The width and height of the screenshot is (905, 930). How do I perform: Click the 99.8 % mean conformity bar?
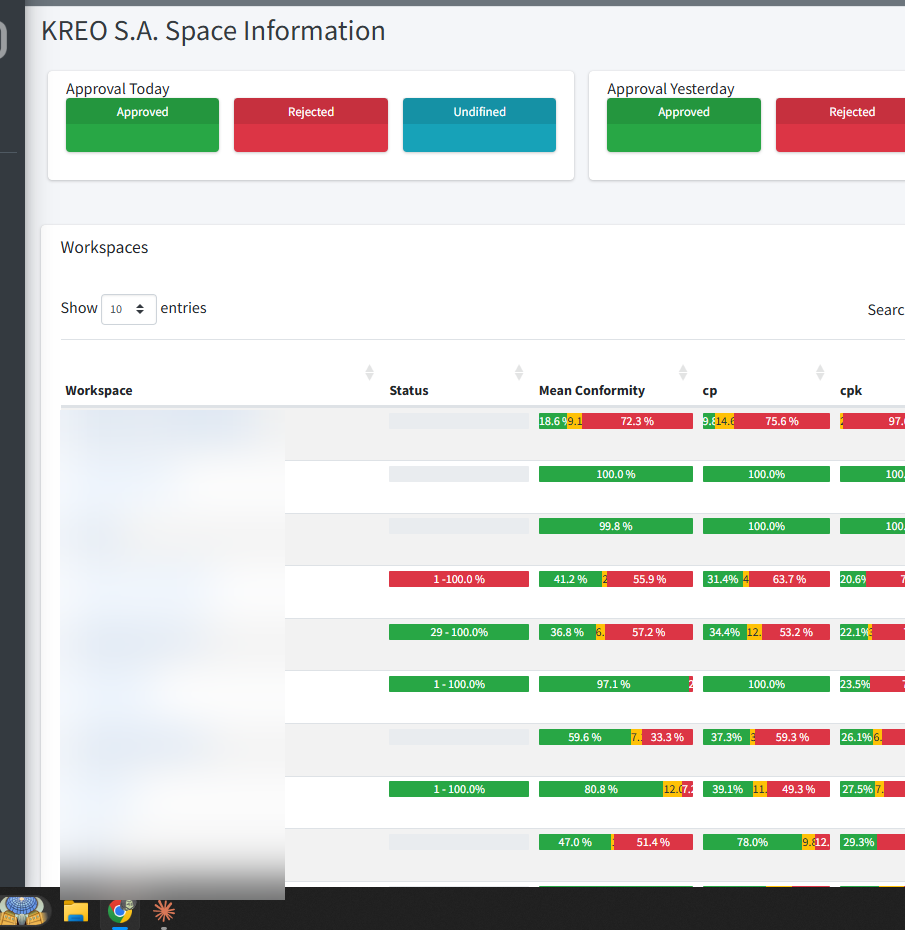(x=616, y=527)
